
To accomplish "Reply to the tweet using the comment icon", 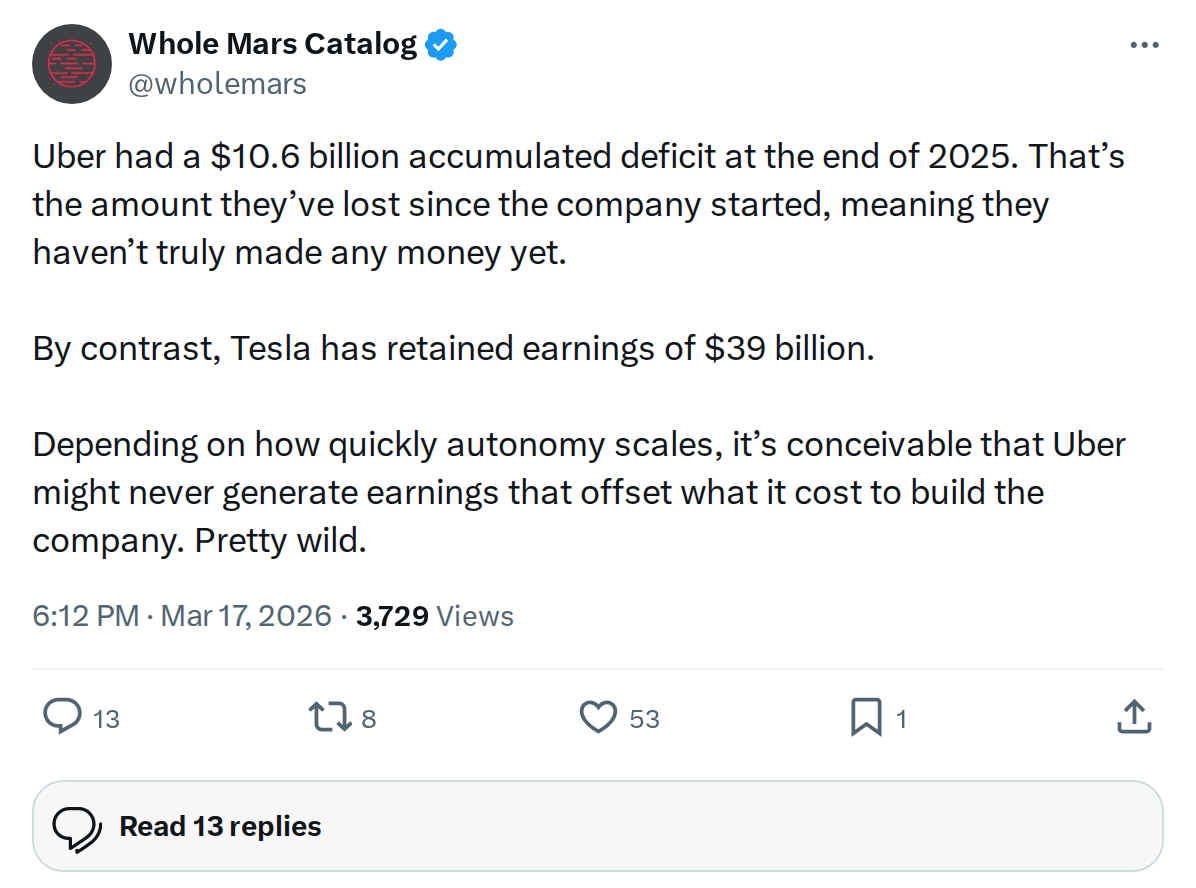I will pos(62,717).
